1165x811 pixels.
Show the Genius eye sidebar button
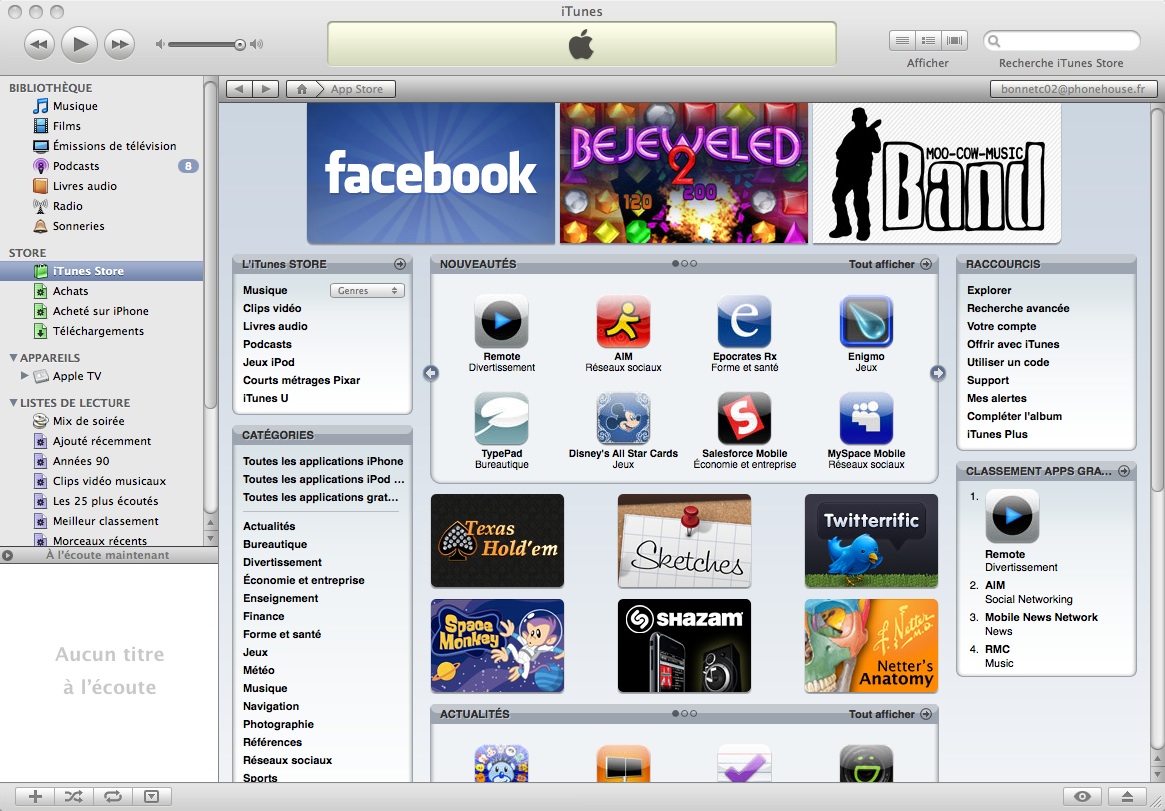(1083, 797)
